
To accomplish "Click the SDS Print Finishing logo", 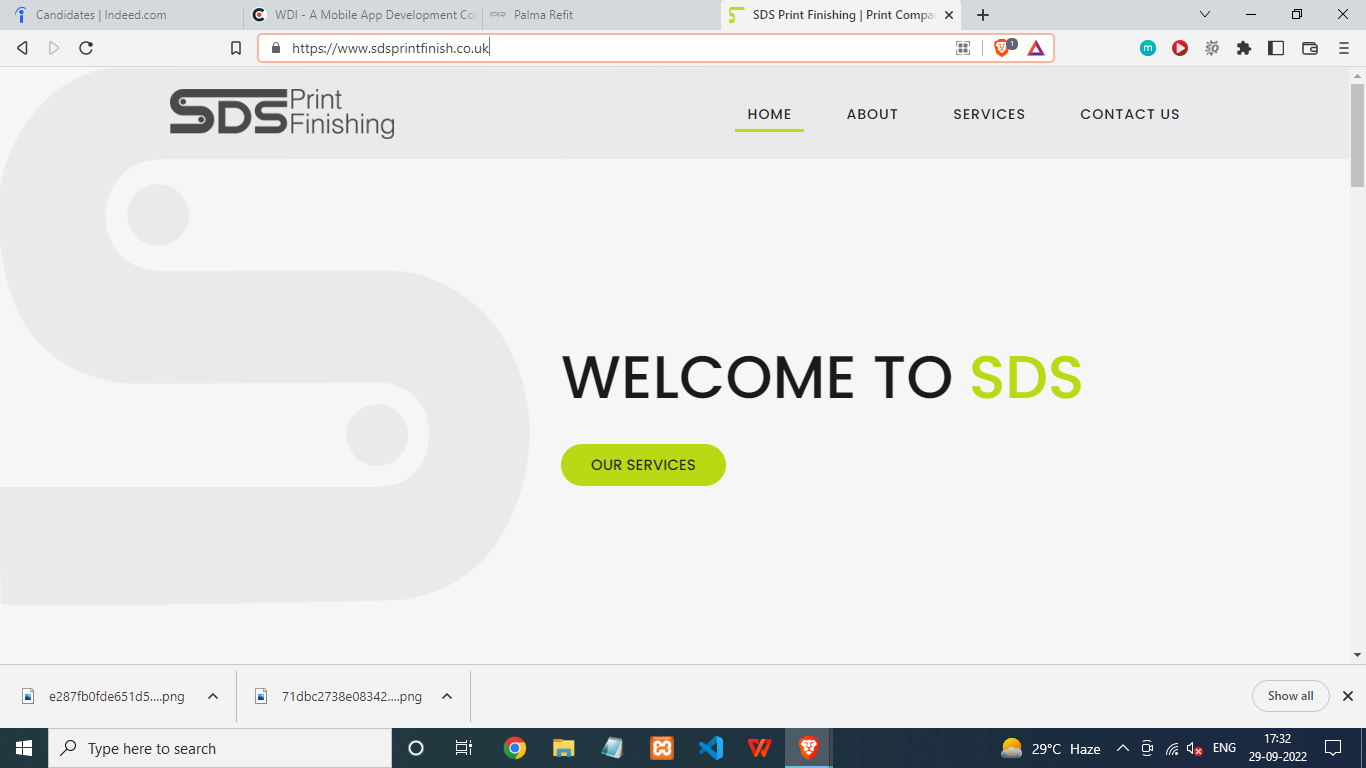I will tap(282, 113).
